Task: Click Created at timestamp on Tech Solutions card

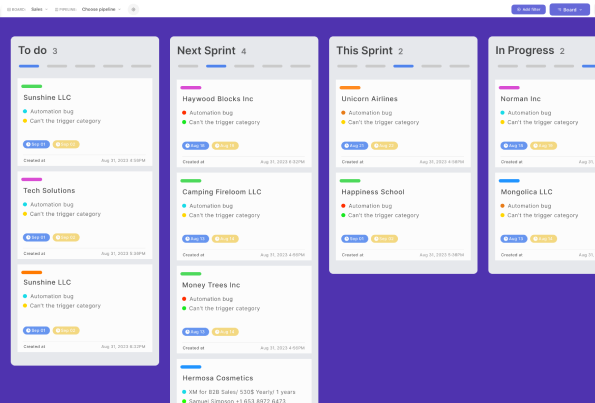Action: coord(123,253)
